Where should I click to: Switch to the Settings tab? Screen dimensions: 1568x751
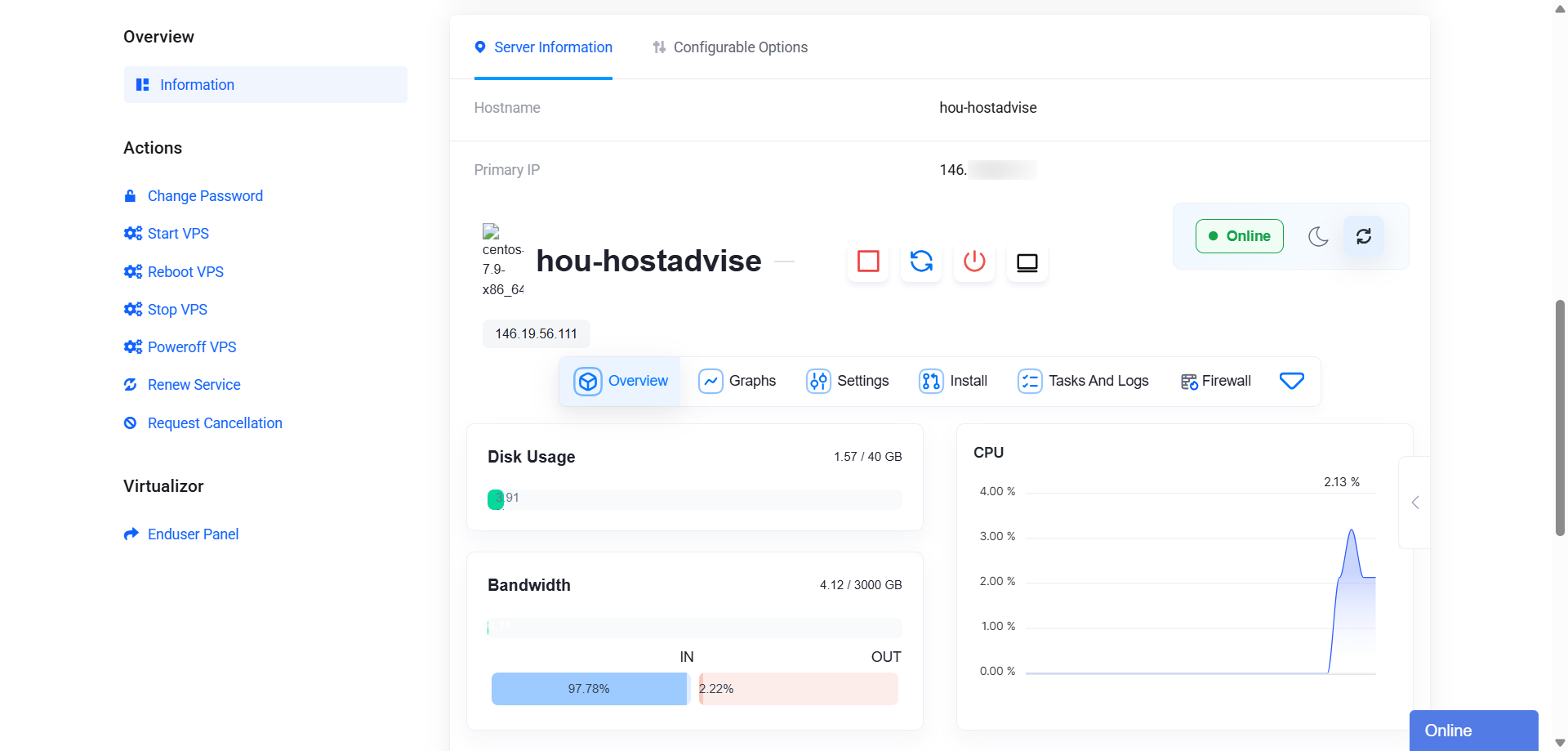(x=848, y=381)
